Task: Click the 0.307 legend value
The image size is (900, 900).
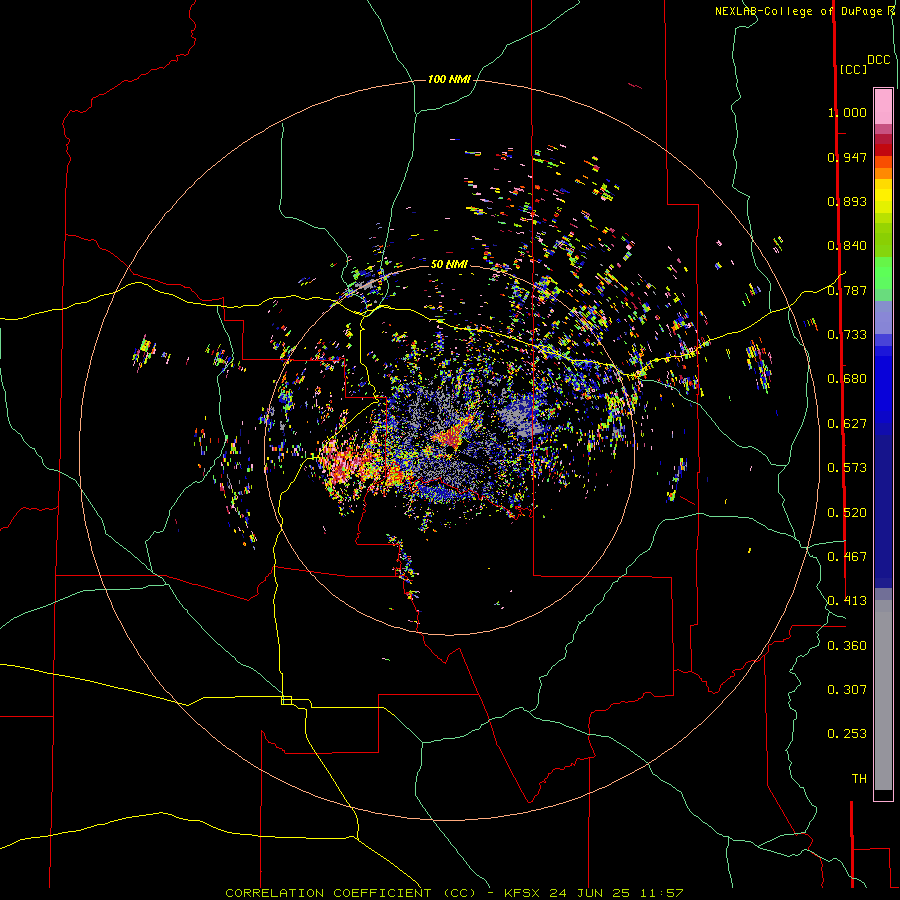Action: point(847,690)
